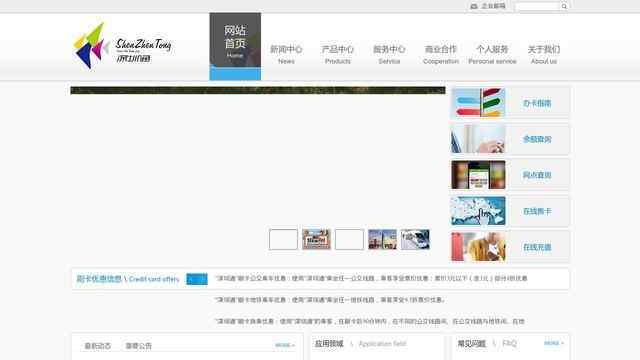Open the News (新闻中心) menu
640x360 pixels.
(286, 54)
